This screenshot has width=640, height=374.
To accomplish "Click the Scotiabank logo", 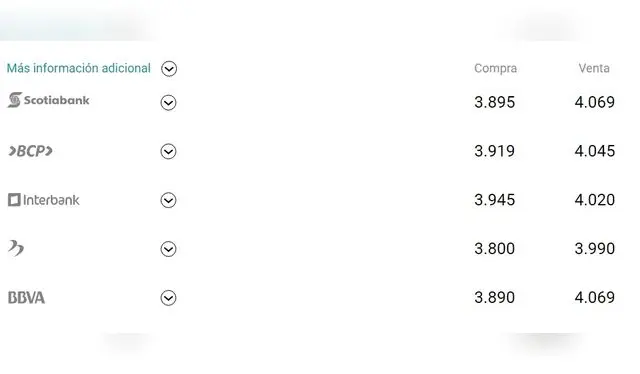I will point(49,100).
